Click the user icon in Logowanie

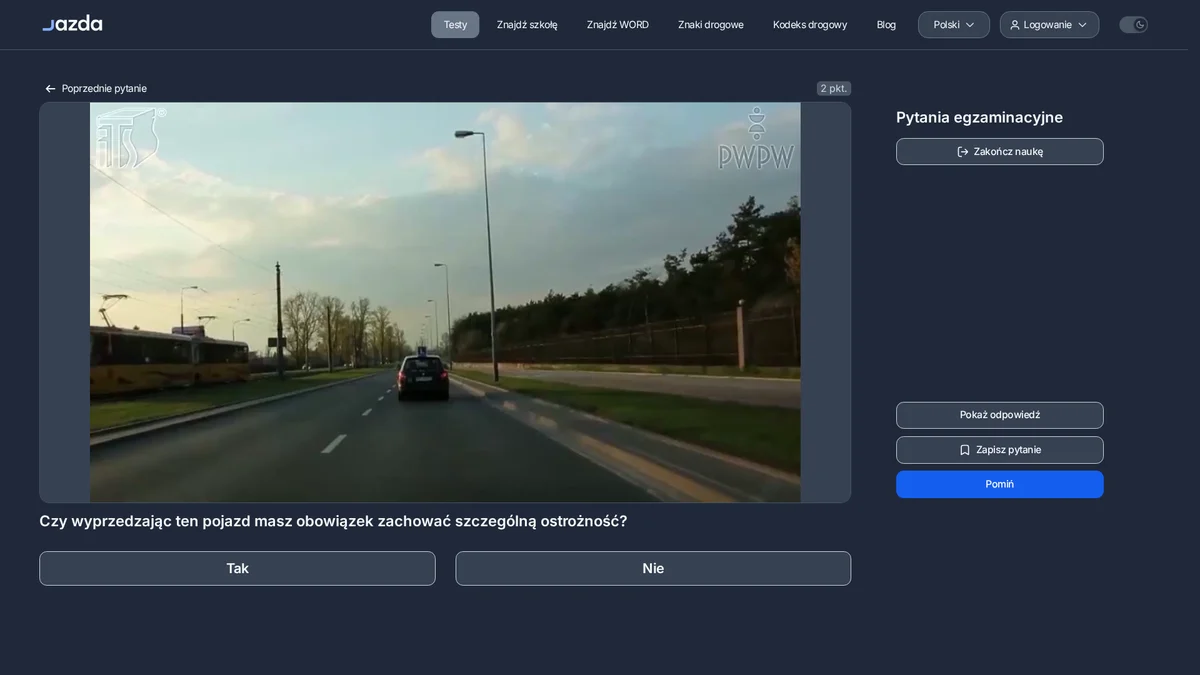point(1015,25)
